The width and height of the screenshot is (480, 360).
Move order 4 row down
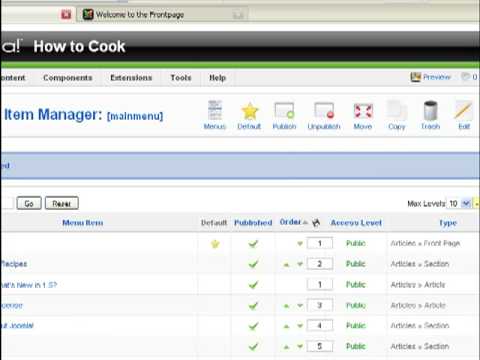coord(300,326)
